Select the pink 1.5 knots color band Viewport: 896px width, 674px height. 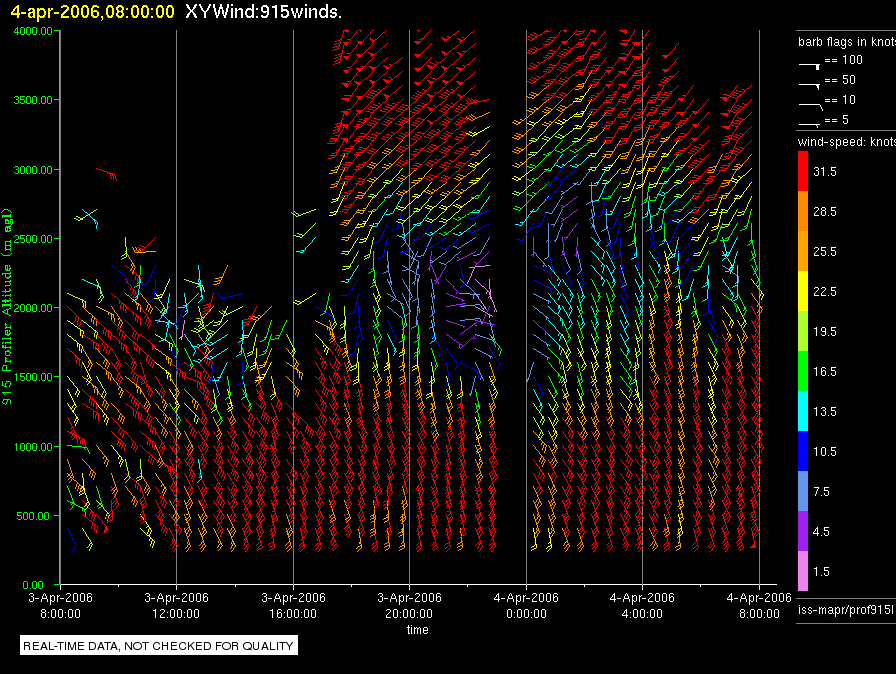pyautogui.click(x=803, y=571)
